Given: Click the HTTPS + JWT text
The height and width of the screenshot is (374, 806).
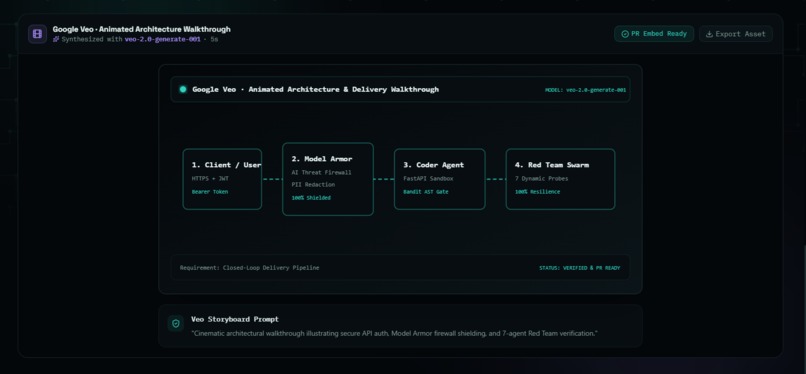Looking at the screenshot, I should tap(210, 179).
